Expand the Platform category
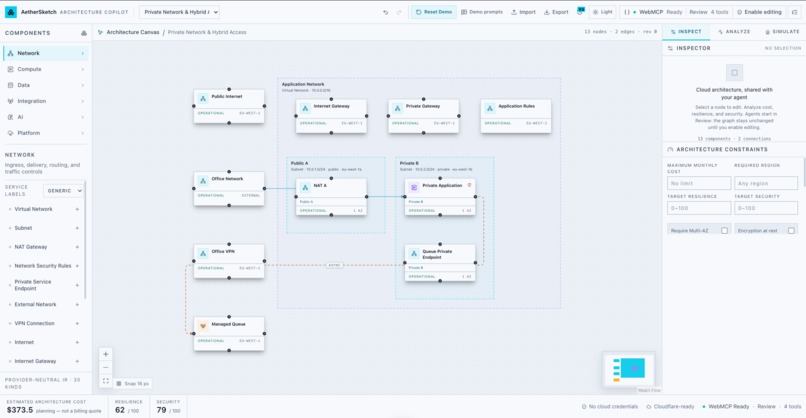Screen dimensions: 806x418 coord(46,133)
